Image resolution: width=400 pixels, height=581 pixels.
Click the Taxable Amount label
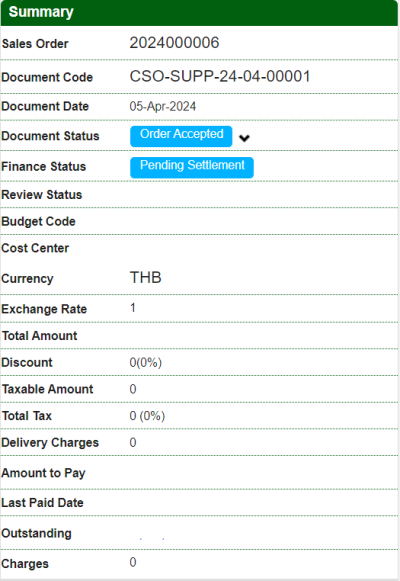47,389
